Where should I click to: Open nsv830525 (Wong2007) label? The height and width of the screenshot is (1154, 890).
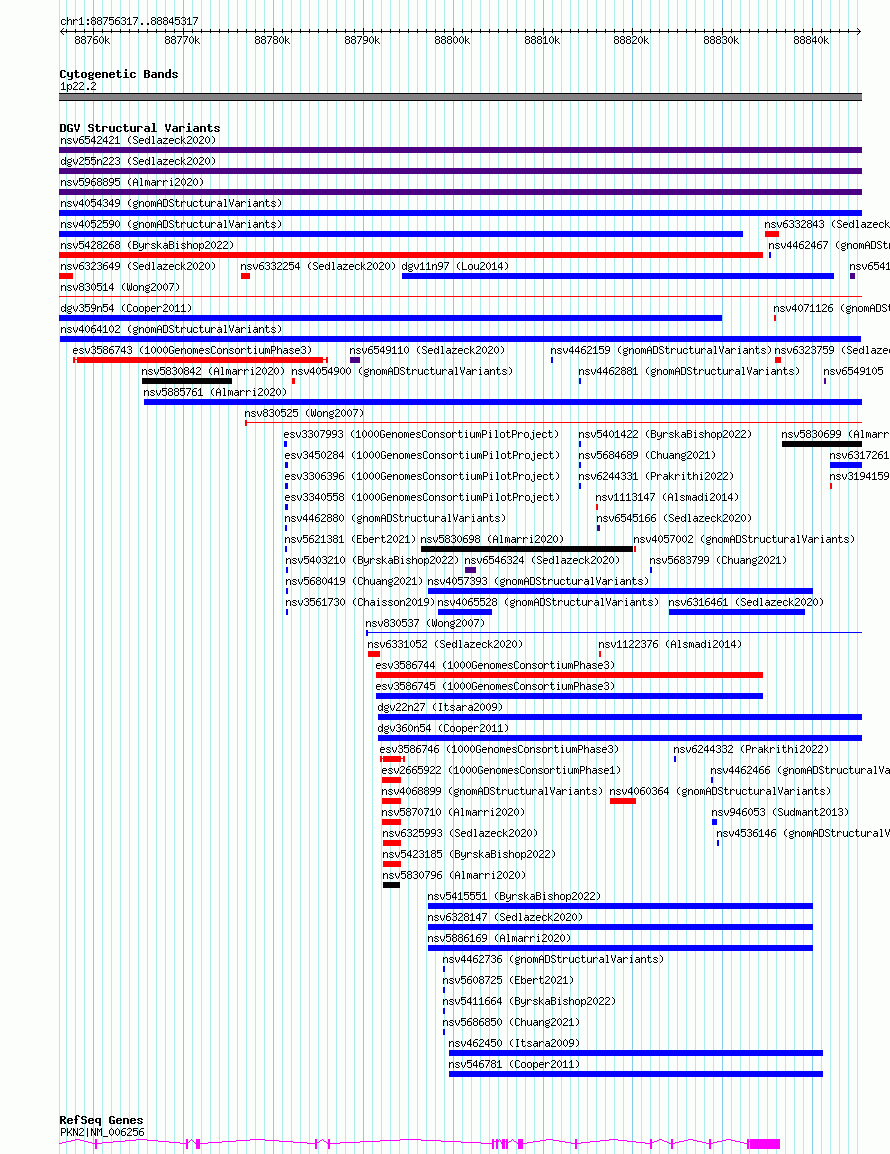pos(304,413)
